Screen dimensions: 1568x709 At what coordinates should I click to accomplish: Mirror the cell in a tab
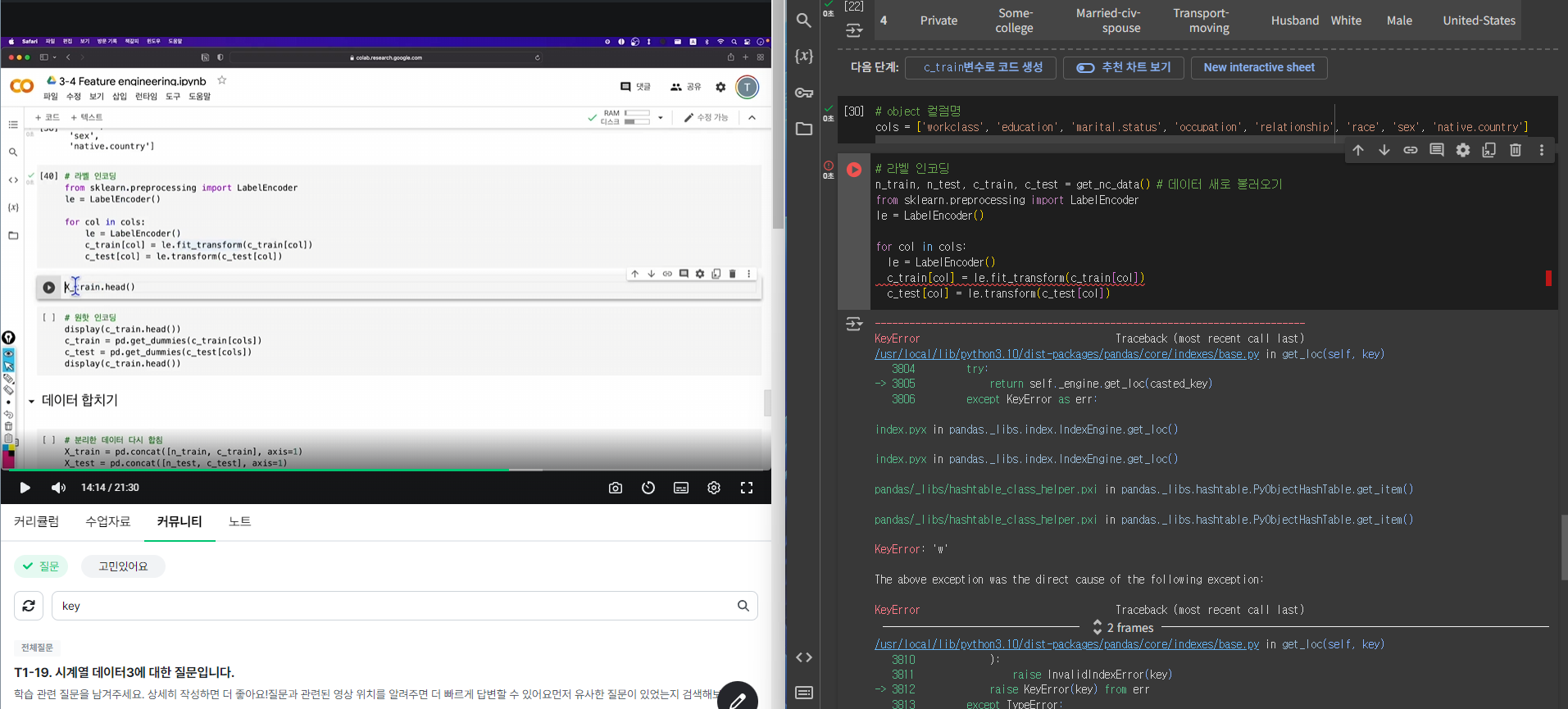point(1489,150)
